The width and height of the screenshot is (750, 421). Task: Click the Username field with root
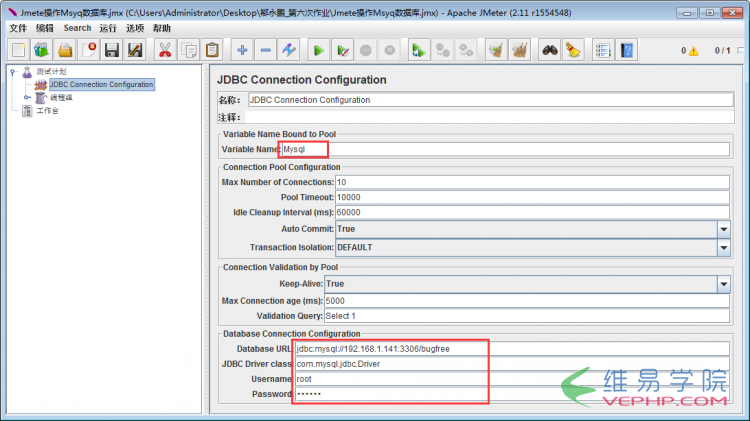click(x=512, y=379)
